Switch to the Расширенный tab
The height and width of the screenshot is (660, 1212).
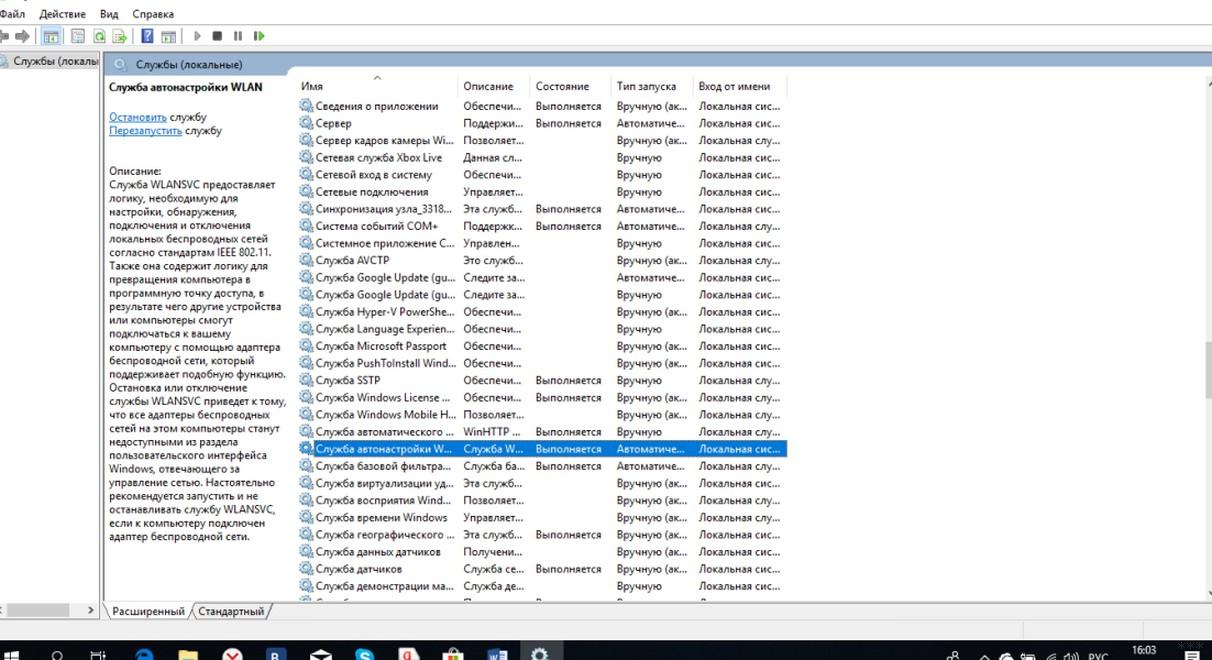(148, 611)
